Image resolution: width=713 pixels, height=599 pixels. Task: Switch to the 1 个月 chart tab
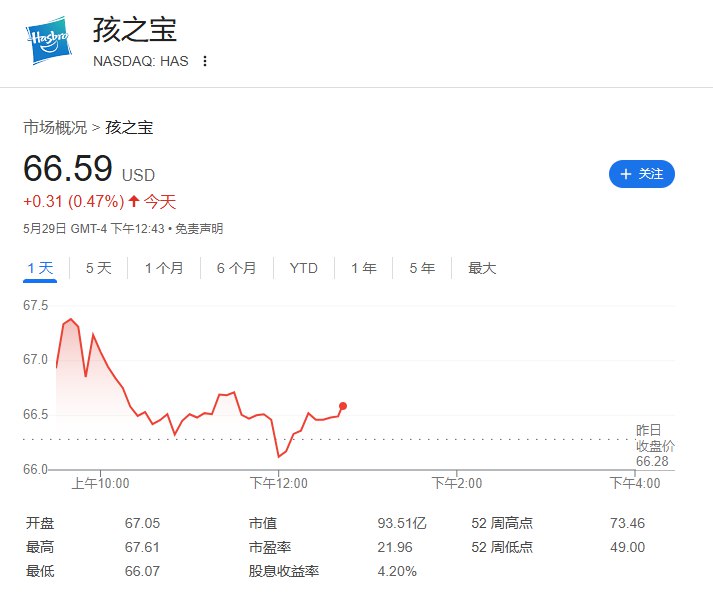[x=164, y=268]
